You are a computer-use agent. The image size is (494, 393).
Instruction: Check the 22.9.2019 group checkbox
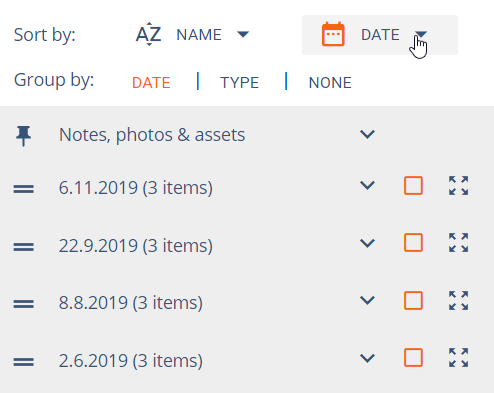(x=413, y=243)
